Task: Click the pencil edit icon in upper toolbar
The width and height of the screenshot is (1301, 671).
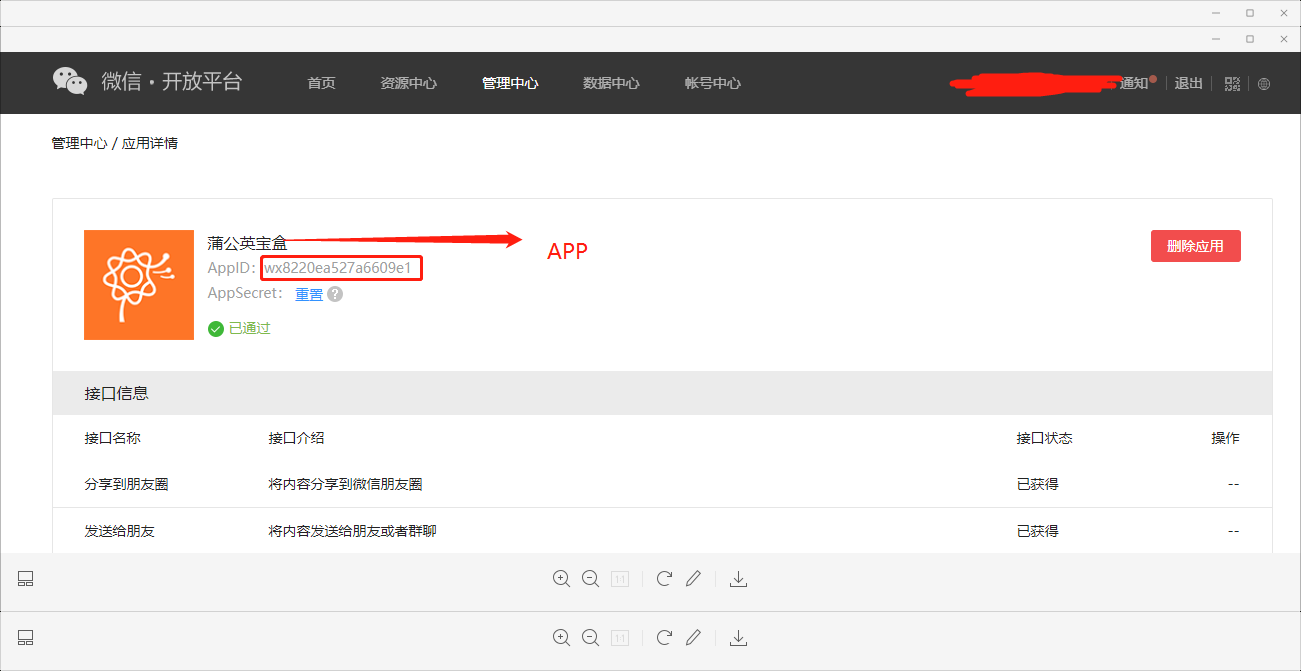Action: pos(693,579)
